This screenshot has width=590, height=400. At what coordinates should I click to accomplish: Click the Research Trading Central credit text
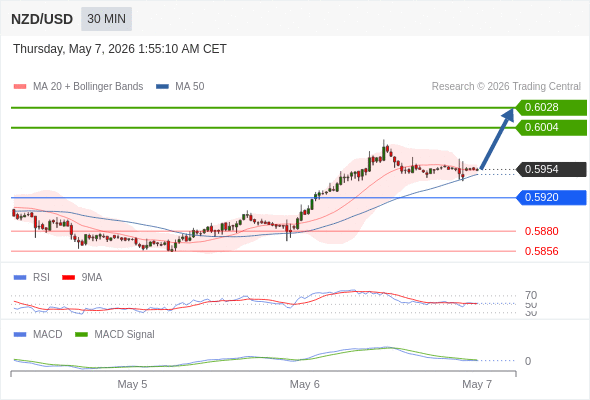click(x=506, y=87)
